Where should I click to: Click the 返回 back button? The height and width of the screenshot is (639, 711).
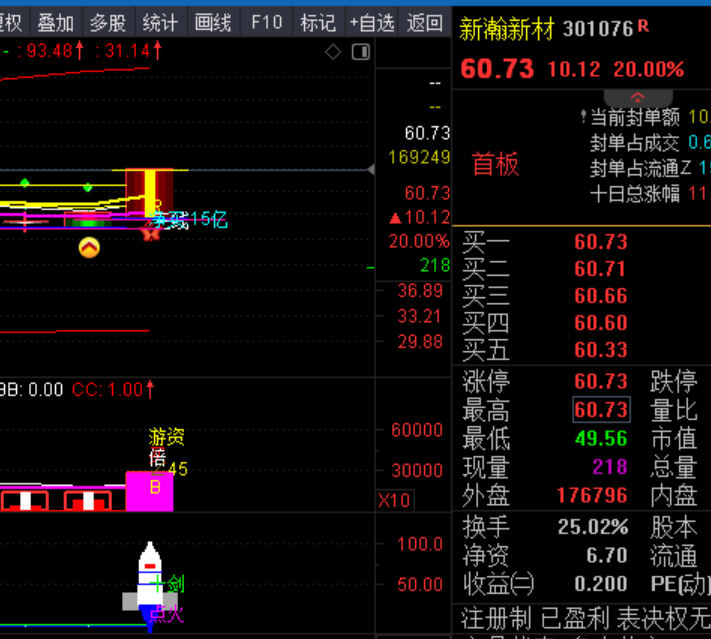(424, 22)
